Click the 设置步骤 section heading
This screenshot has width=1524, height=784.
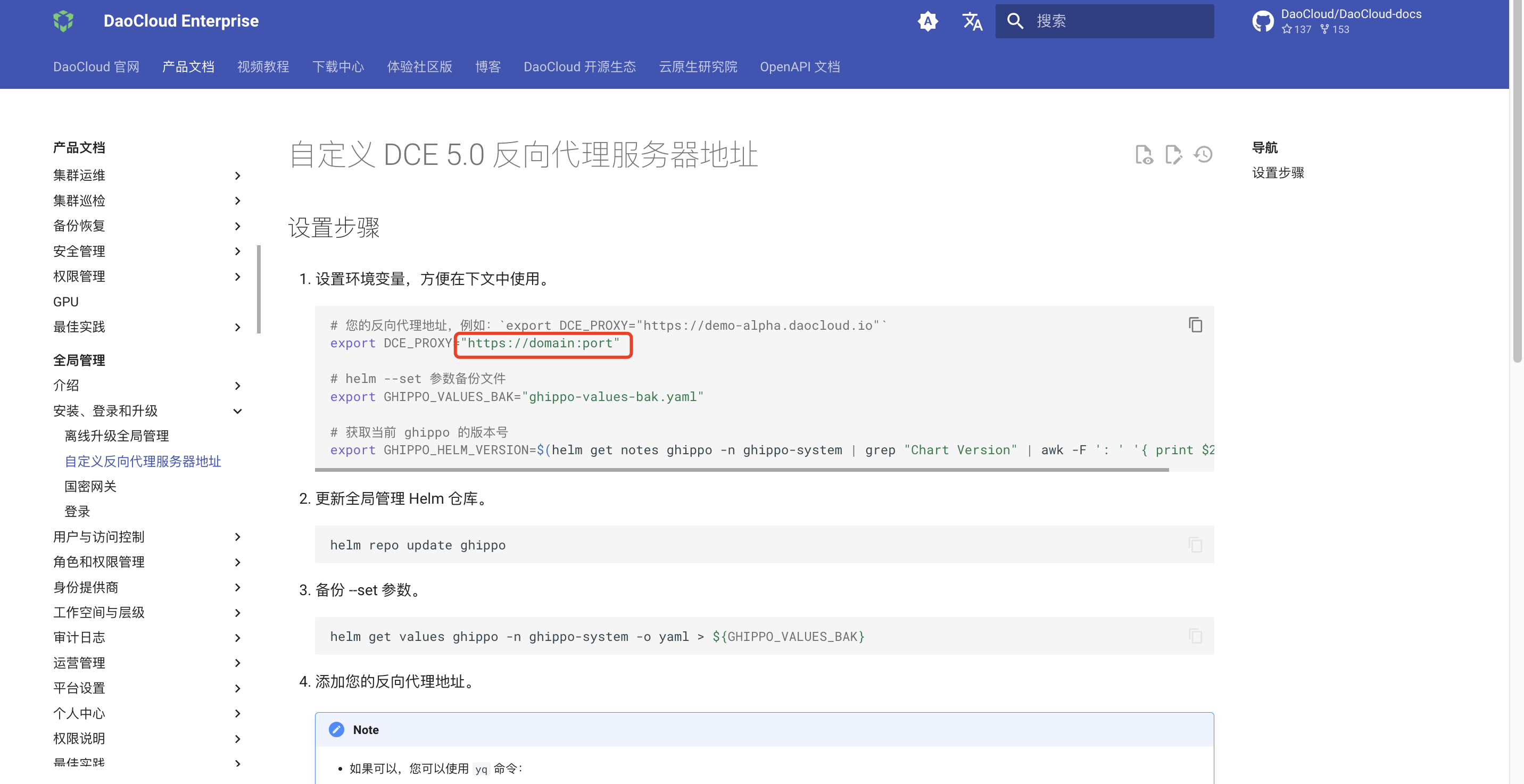point(334,228)
